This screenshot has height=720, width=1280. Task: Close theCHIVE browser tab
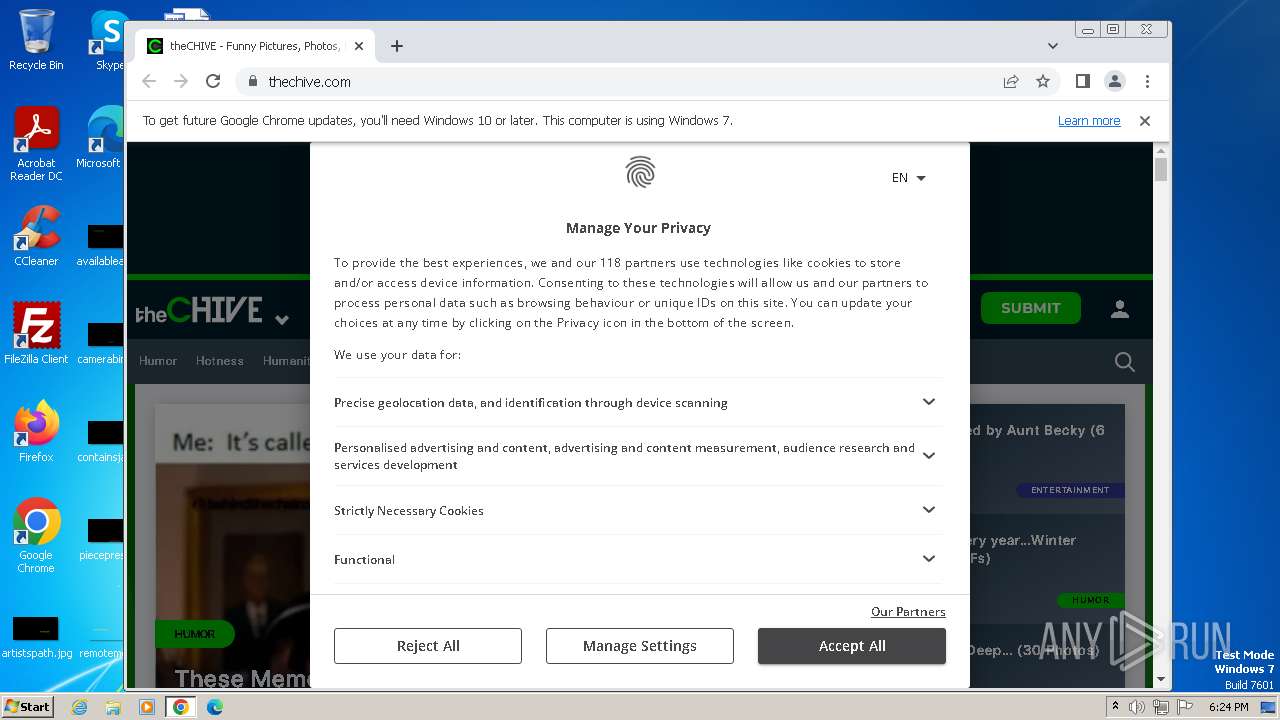359,46
